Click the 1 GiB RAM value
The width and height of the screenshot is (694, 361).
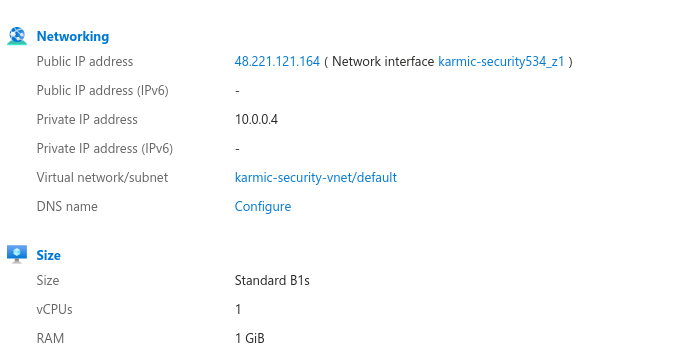(x=250, y=338)
